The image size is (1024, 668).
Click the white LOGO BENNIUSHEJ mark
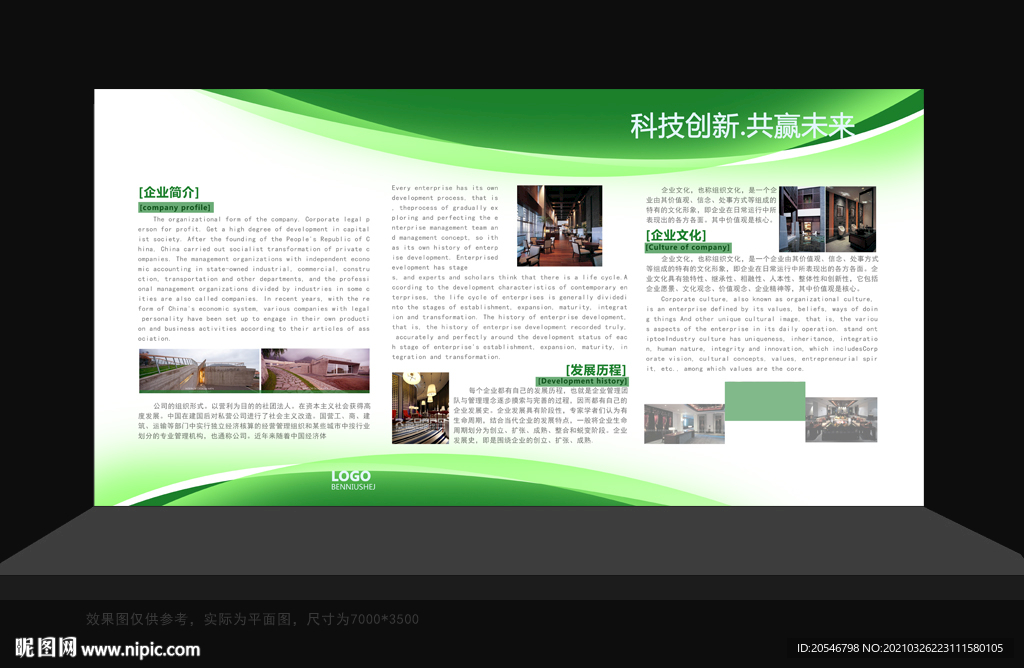[351, 480]
